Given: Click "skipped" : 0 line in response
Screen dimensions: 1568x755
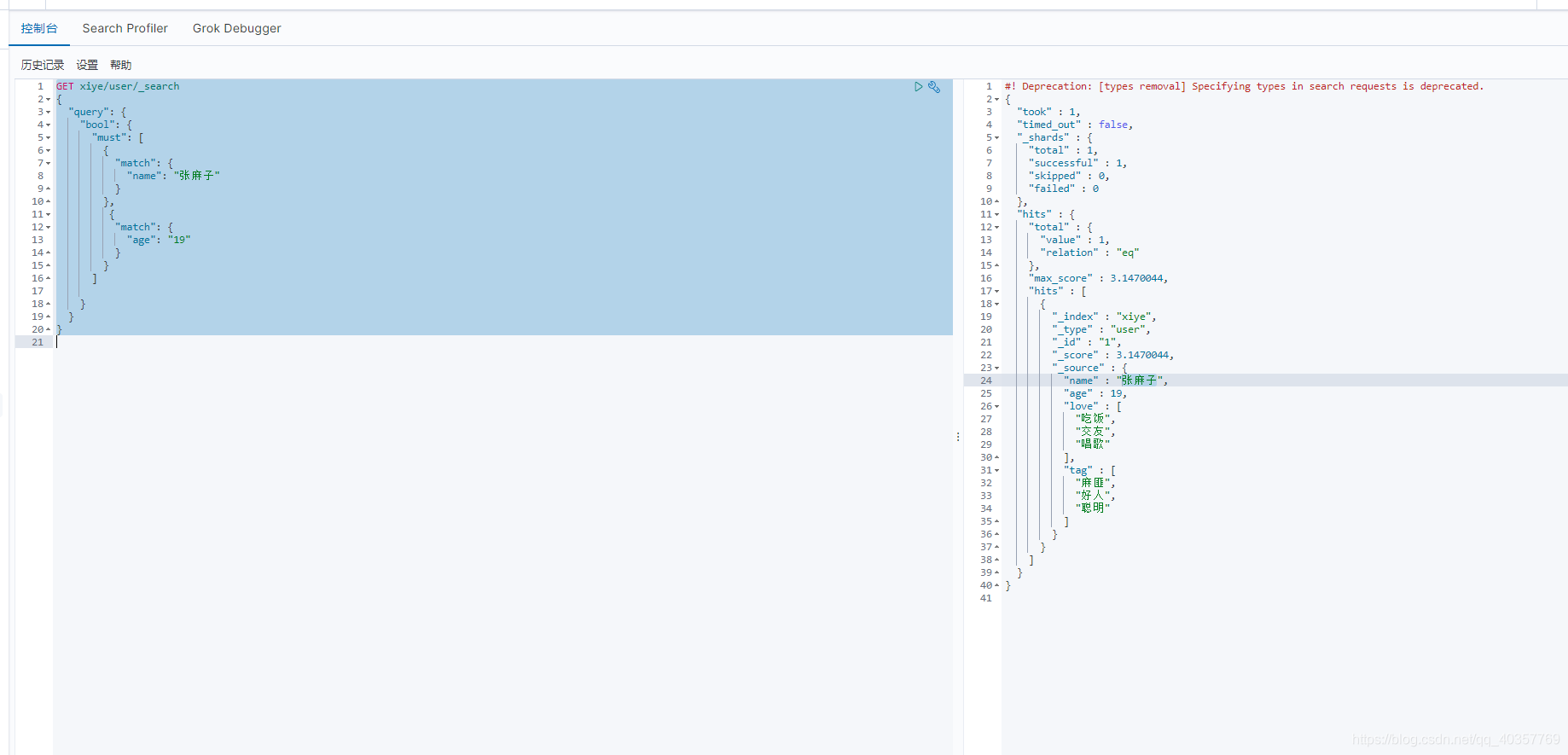Looking at the screenshot, I should click(1069, 176).
